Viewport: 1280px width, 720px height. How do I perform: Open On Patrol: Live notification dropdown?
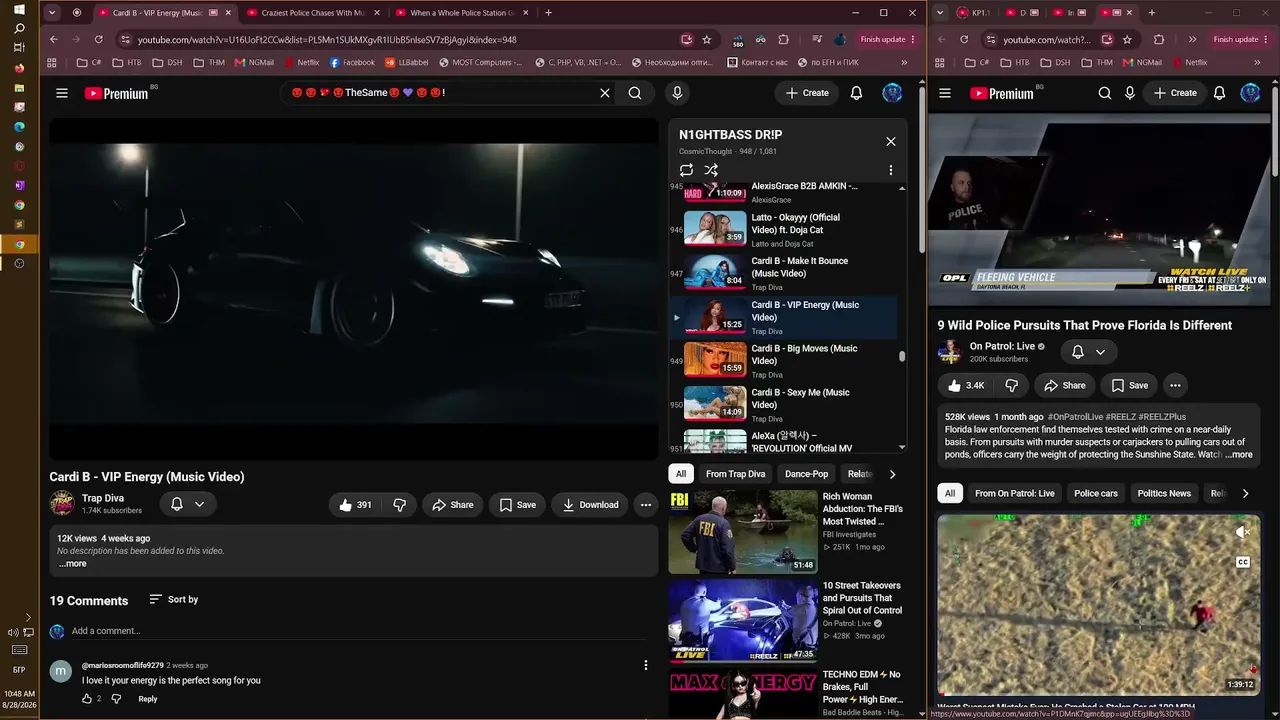tap(1088, 352)
